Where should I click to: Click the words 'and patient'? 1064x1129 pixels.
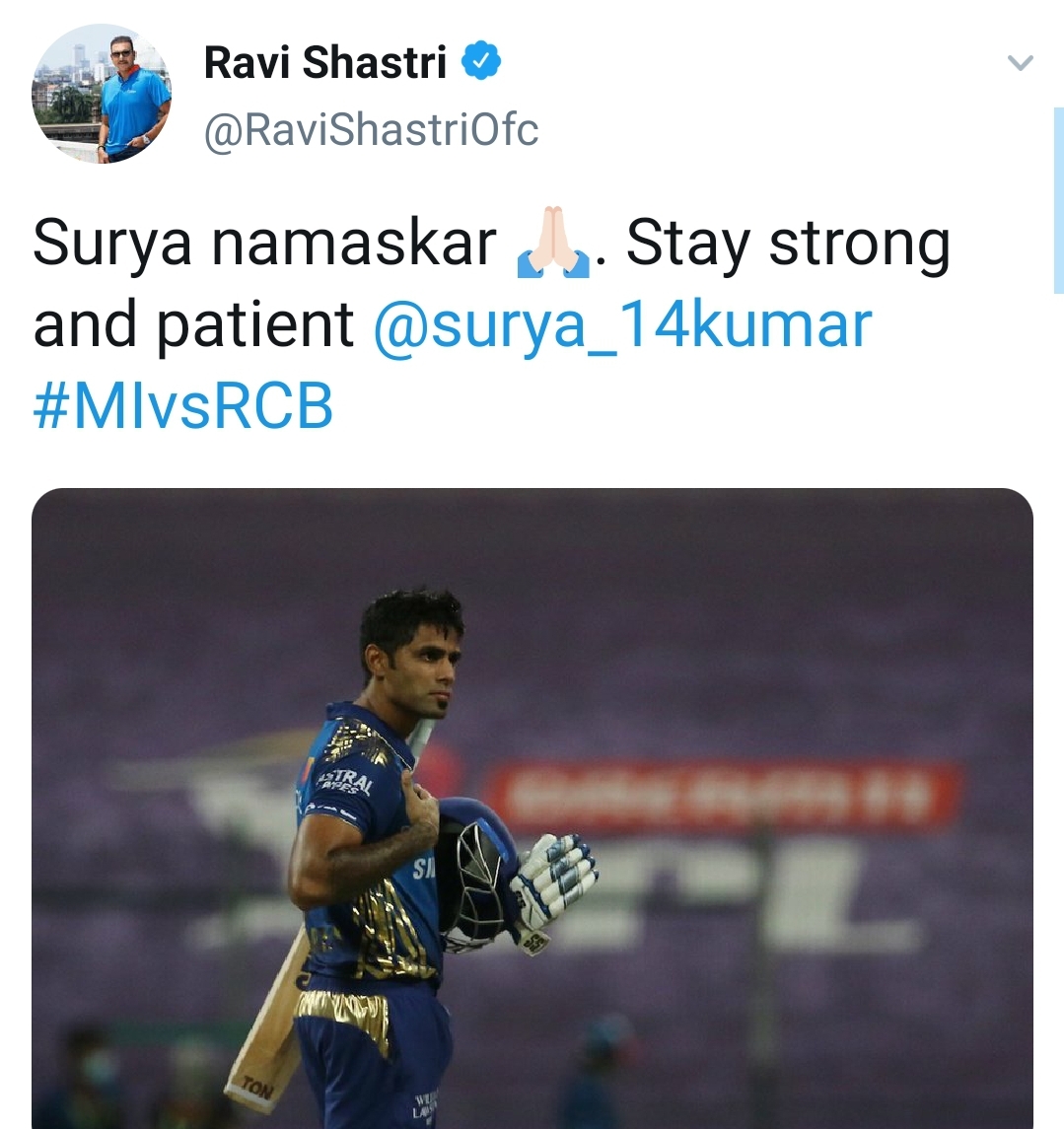tap(193, 325)
